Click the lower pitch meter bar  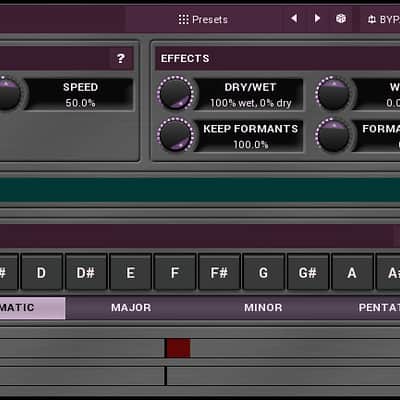pos(200,376)
